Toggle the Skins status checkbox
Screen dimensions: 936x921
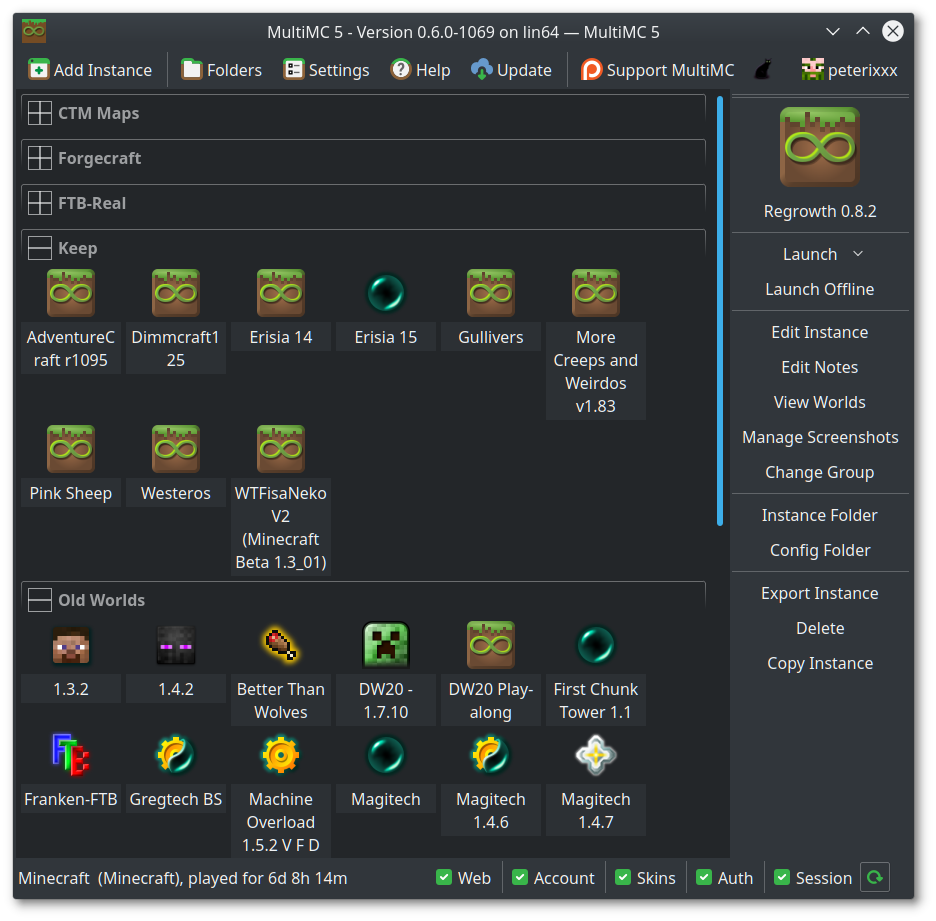click(x=625, y=877)
